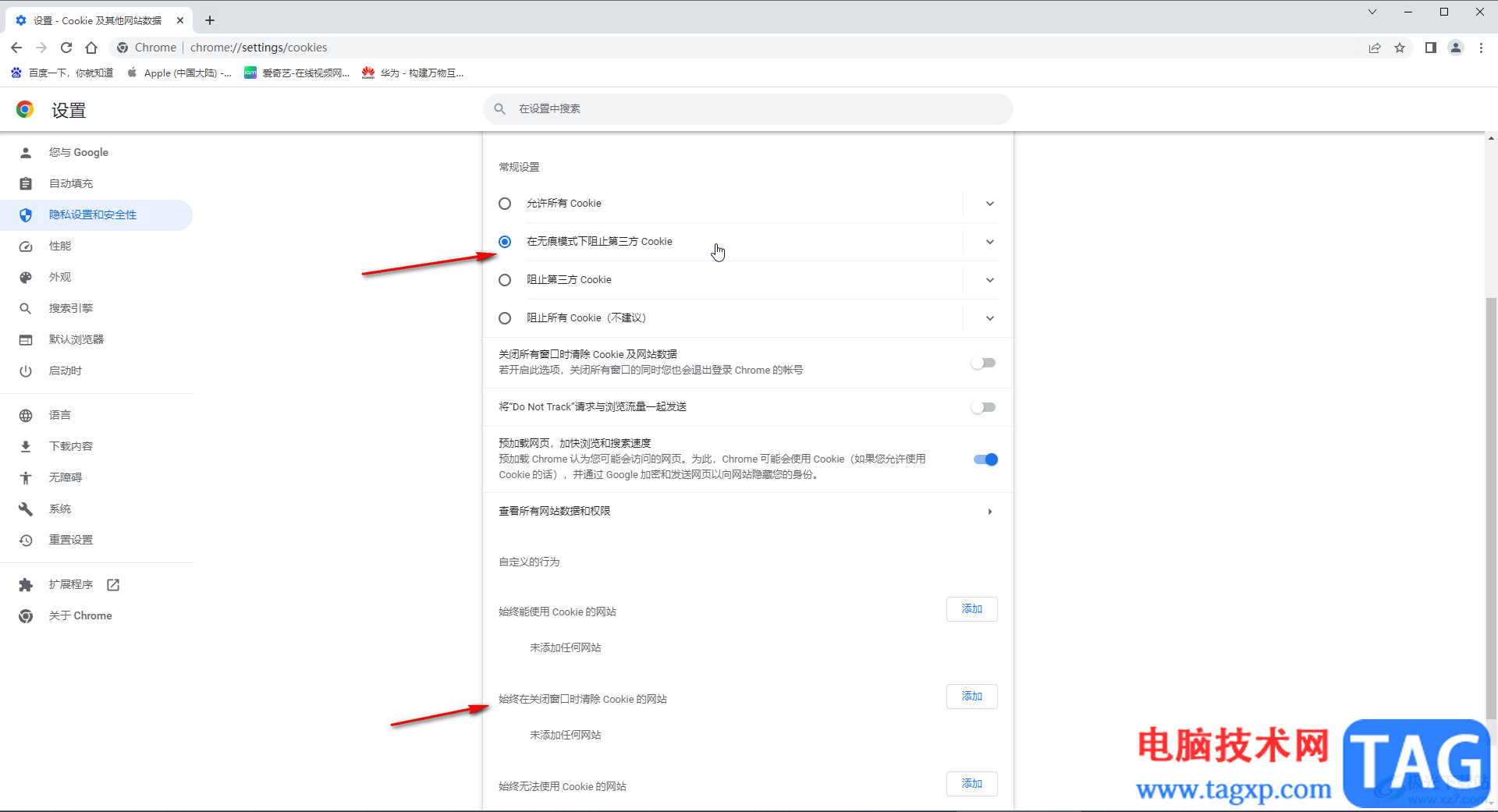
Task: Select 阻止第三方 Cookie radio button
Action: (x=505, y=280)
